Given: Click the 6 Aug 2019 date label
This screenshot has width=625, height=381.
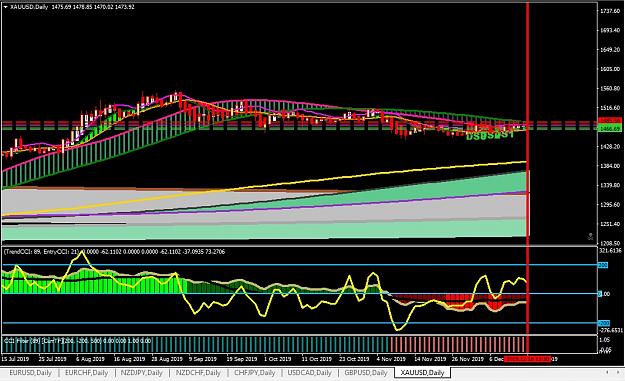Looking at the screenshot, I should [x=90, y=359].
